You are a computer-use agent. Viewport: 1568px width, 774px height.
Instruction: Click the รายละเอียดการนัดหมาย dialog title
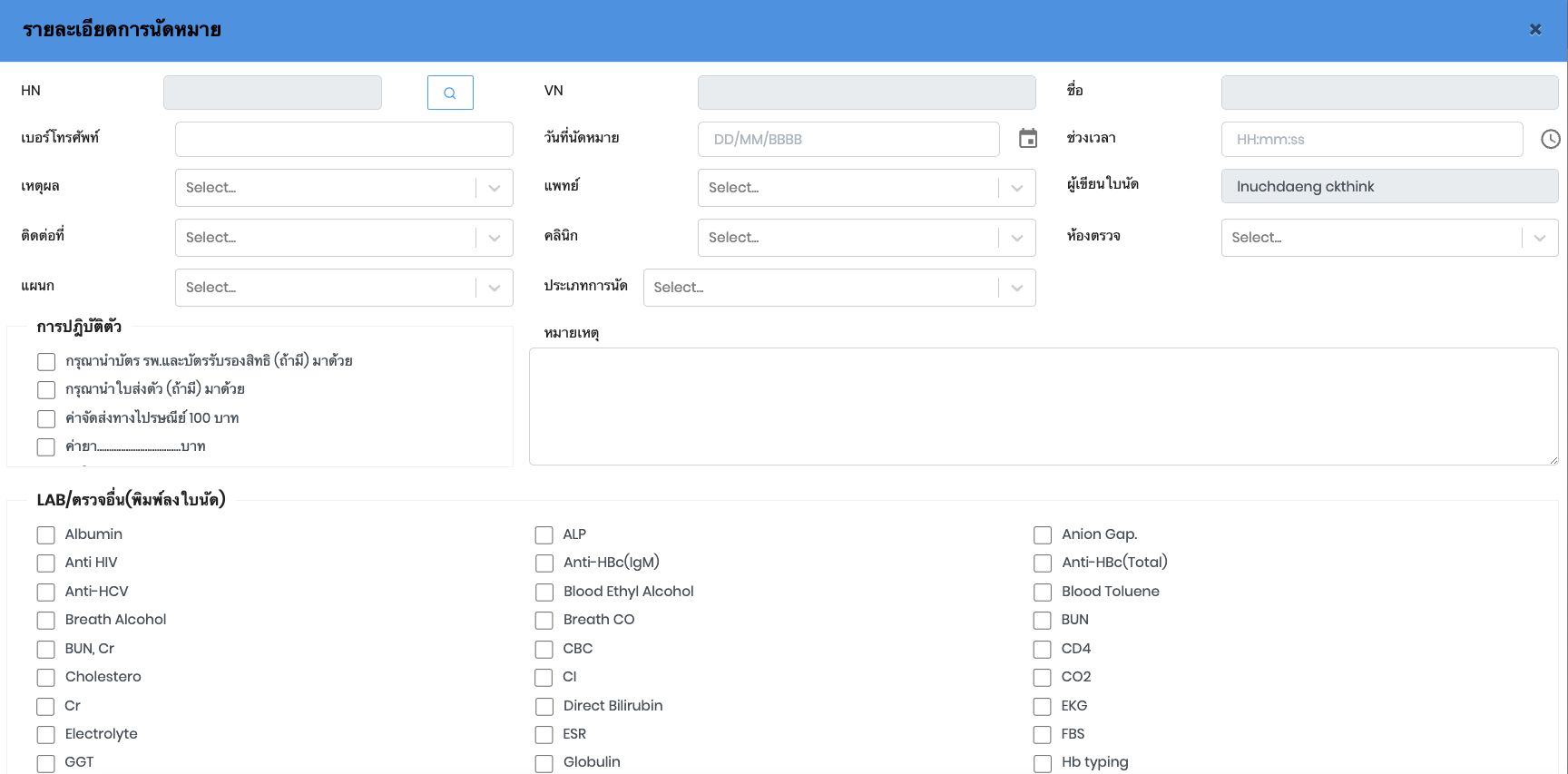(x=122, y=30)
